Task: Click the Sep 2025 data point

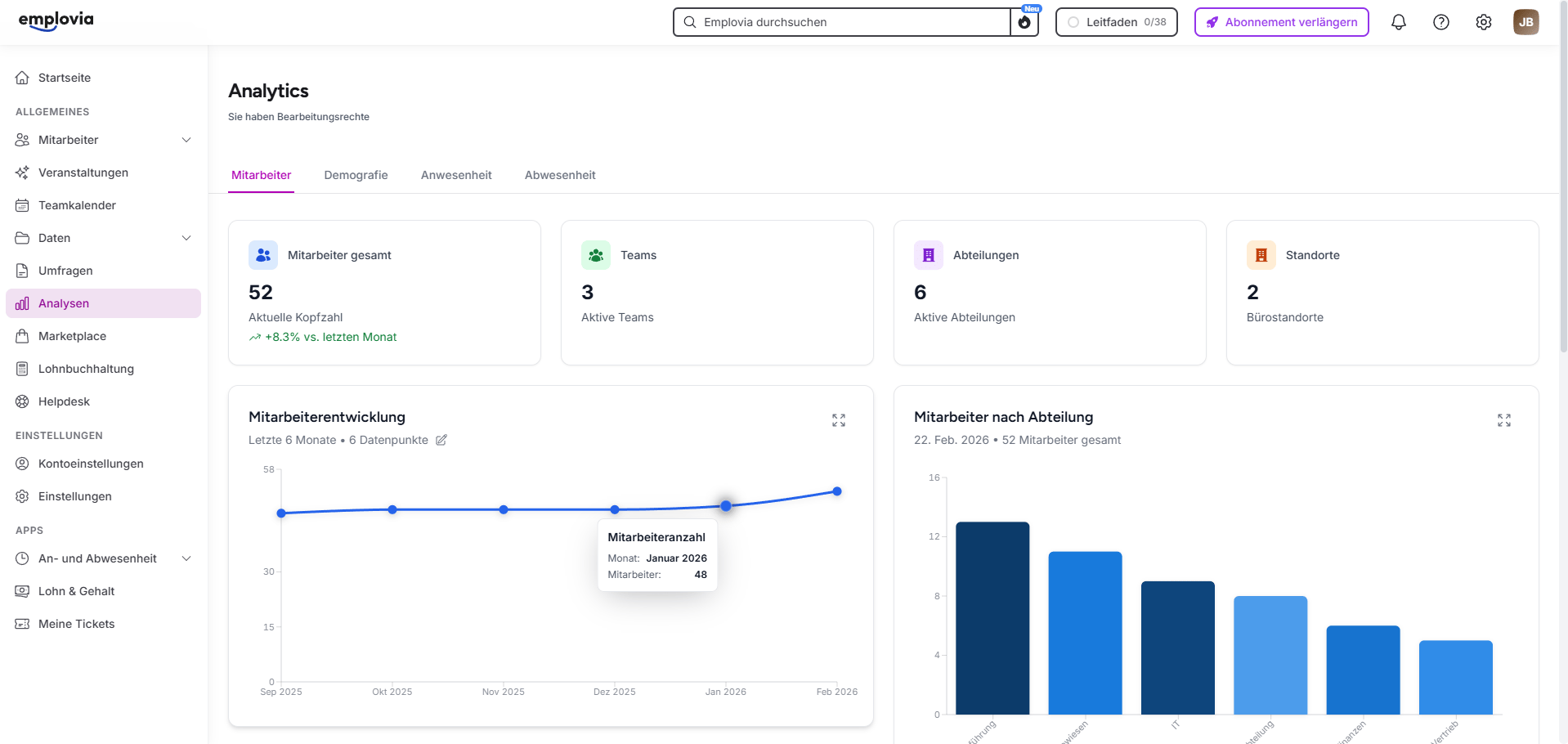Action: pyautogui.click(x=281, y=513)
